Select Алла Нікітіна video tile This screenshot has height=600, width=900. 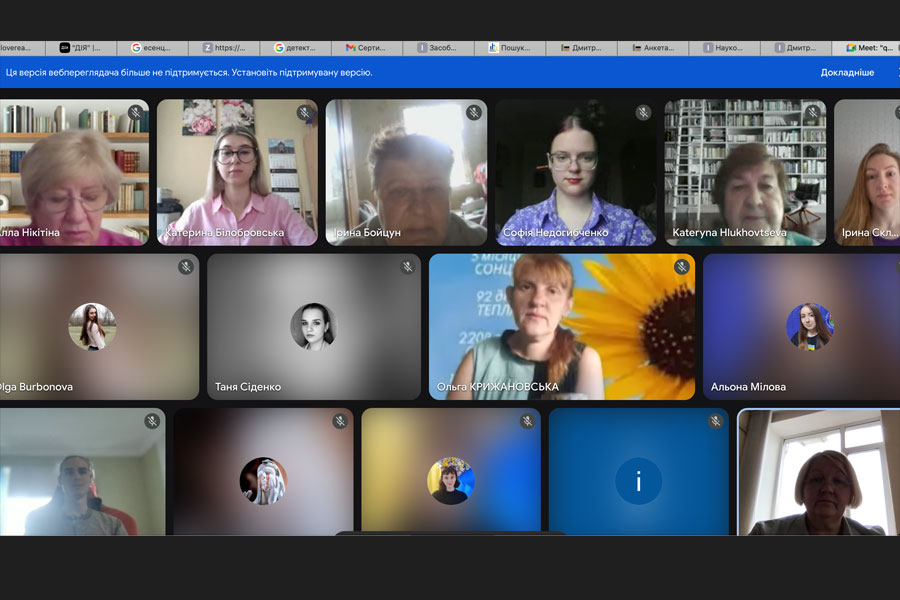(74, 173)
